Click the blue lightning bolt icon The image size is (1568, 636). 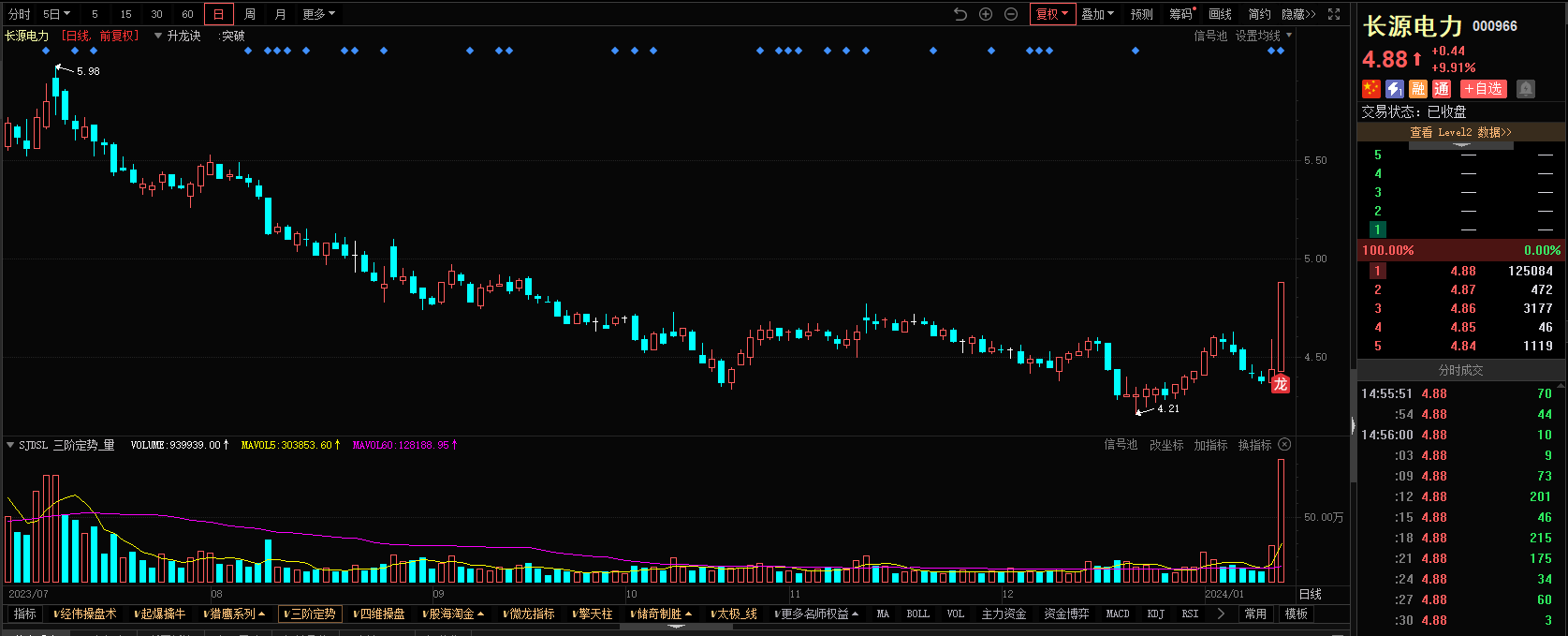1395,88
